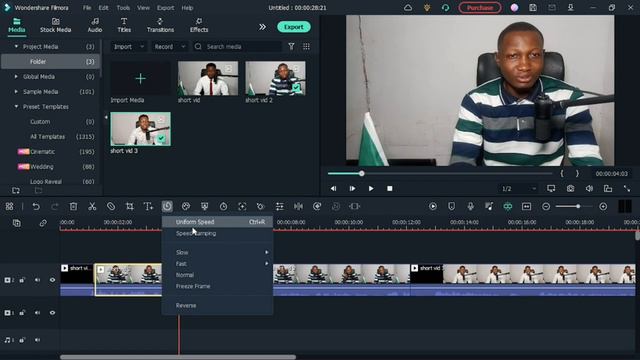
Task: Open the File menu
Action: pos(87,8)
